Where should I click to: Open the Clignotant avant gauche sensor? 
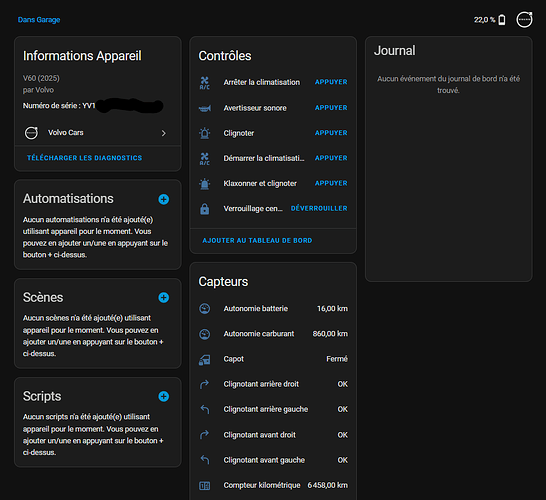[x=273, y=460]
